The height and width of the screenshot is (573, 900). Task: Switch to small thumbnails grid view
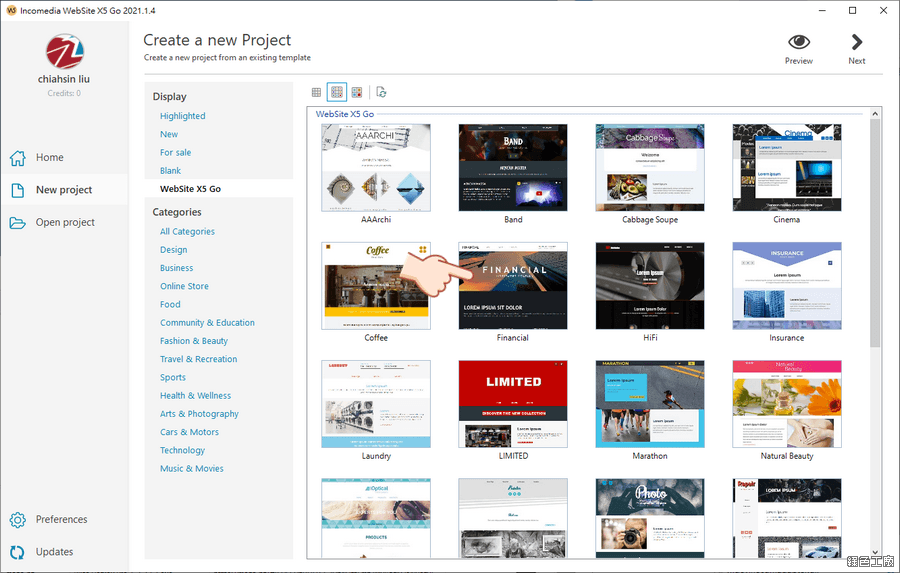316,92
